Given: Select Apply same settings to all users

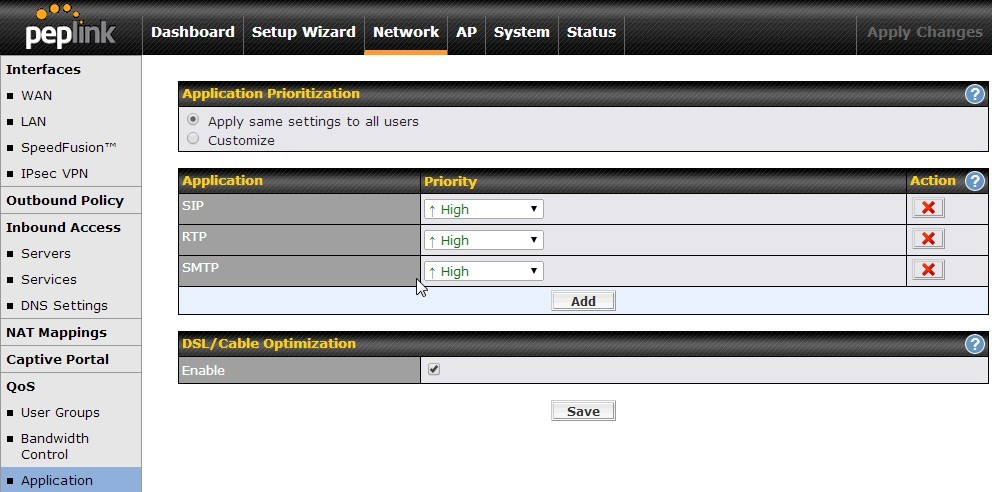Looking at the screenshot, I should [193, 120].
